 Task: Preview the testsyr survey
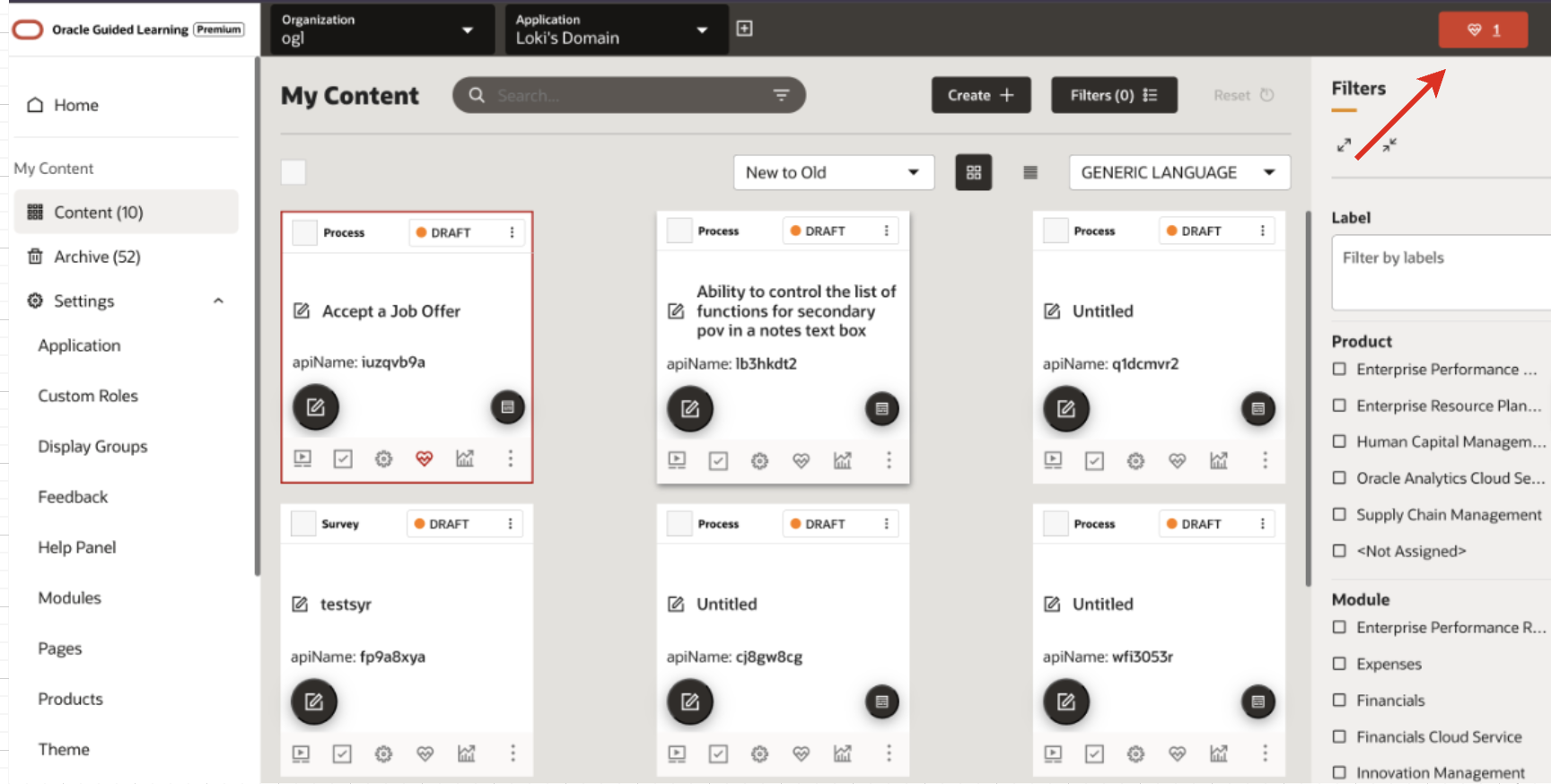point(301,754)
